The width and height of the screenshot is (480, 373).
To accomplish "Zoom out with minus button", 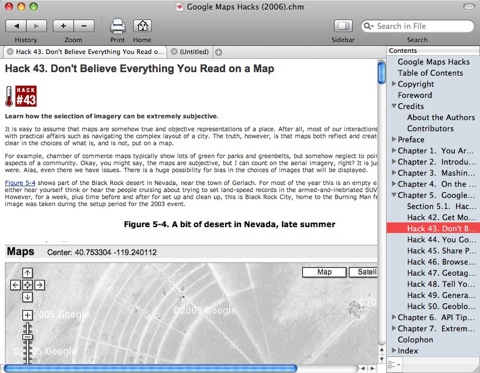I will click(84, 26).
